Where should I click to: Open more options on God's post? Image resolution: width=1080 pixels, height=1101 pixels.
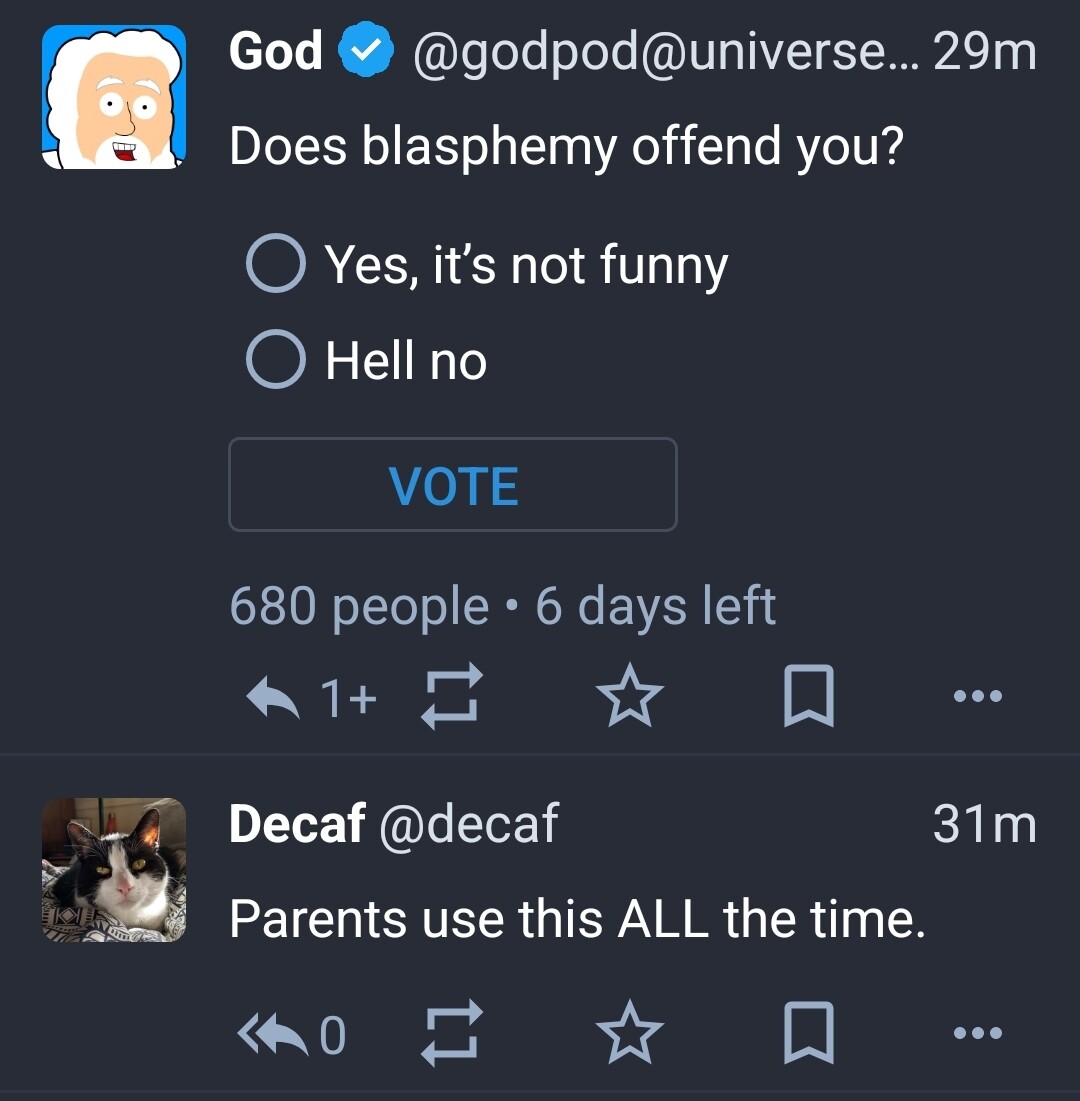pyautogui.click(x=977, y=697)
